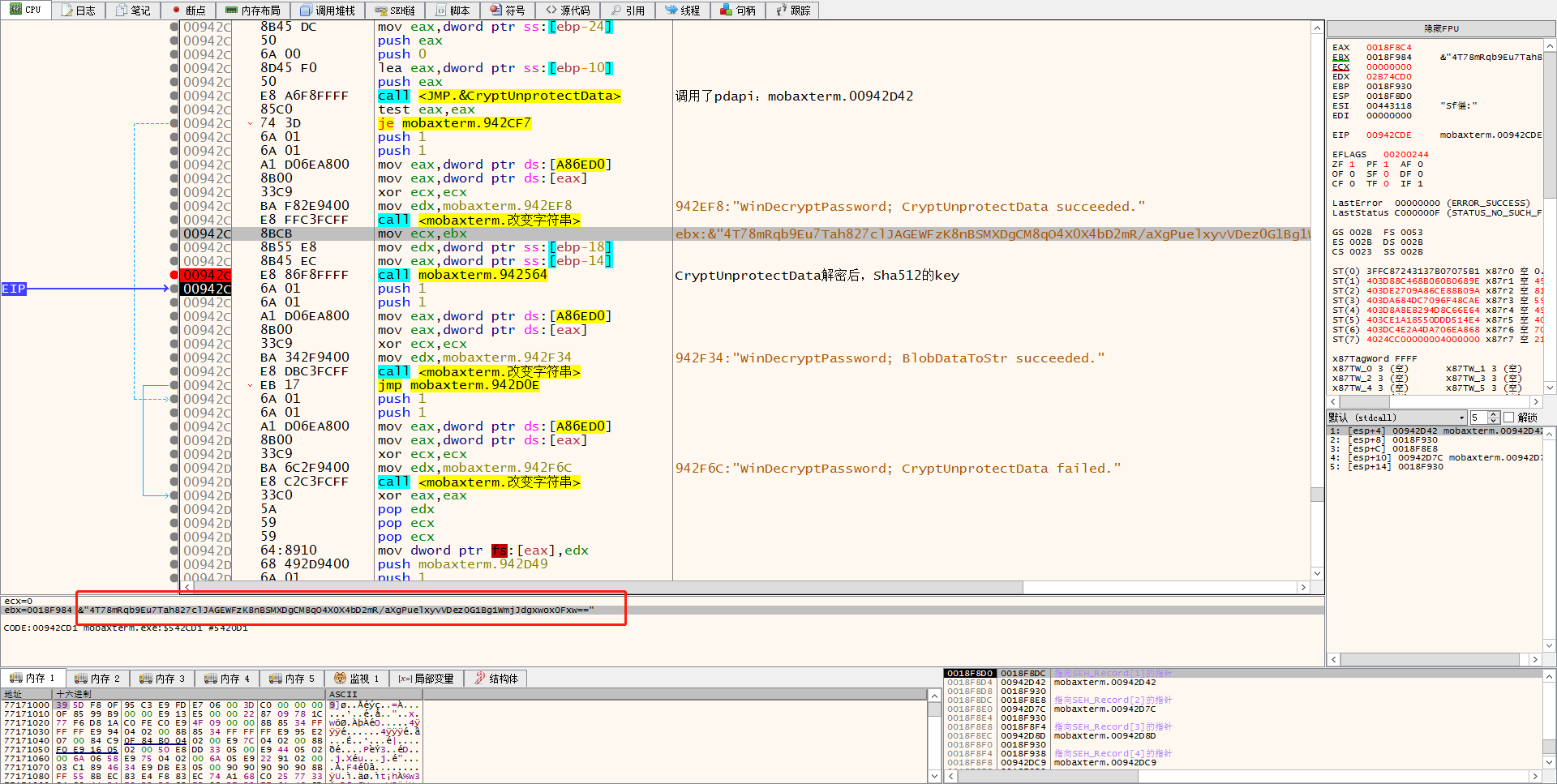Select the 'call mobaxterm.942564' instruction
This screenshot has width=1557, height=784.
(x=462, y=275)
